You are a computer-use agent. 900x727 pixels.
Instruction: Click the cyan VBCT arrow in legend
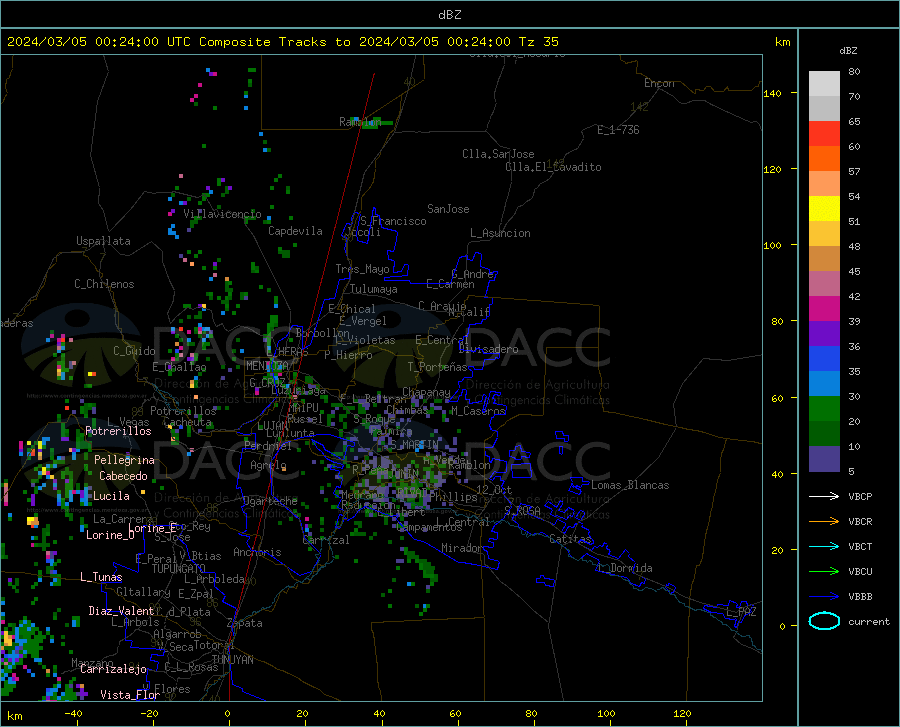(824, 546)
